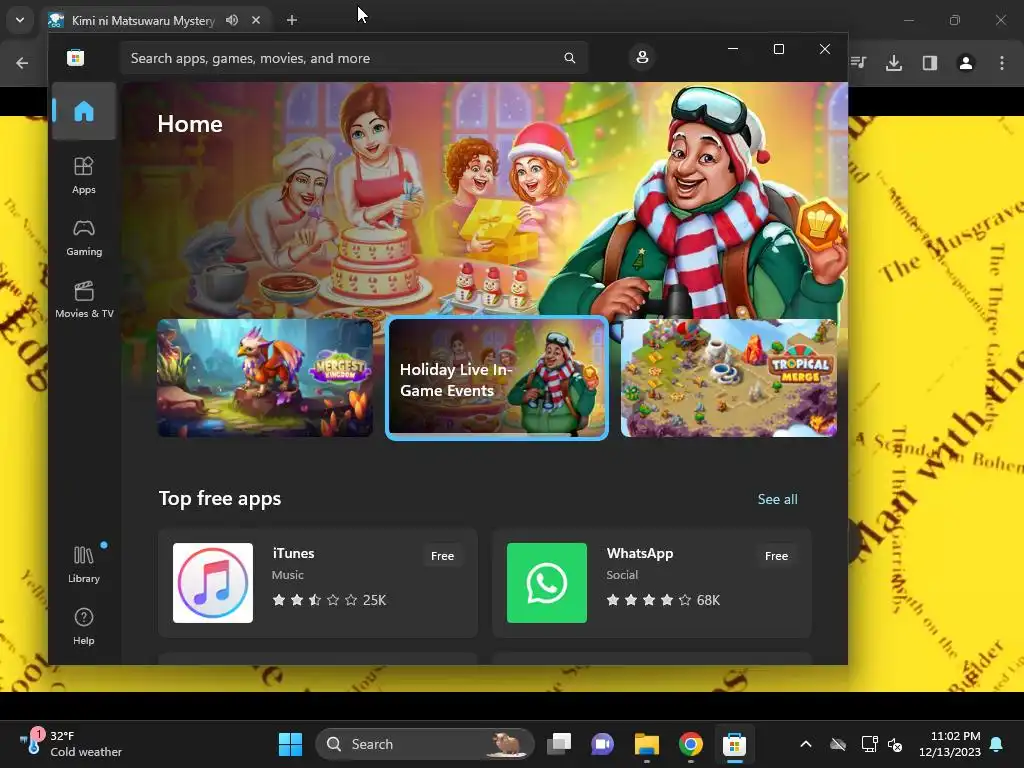The image size is (1024, 768).
Task: Open a new tab in the browser
Action: pyautogui.click(x=292, y=20)
